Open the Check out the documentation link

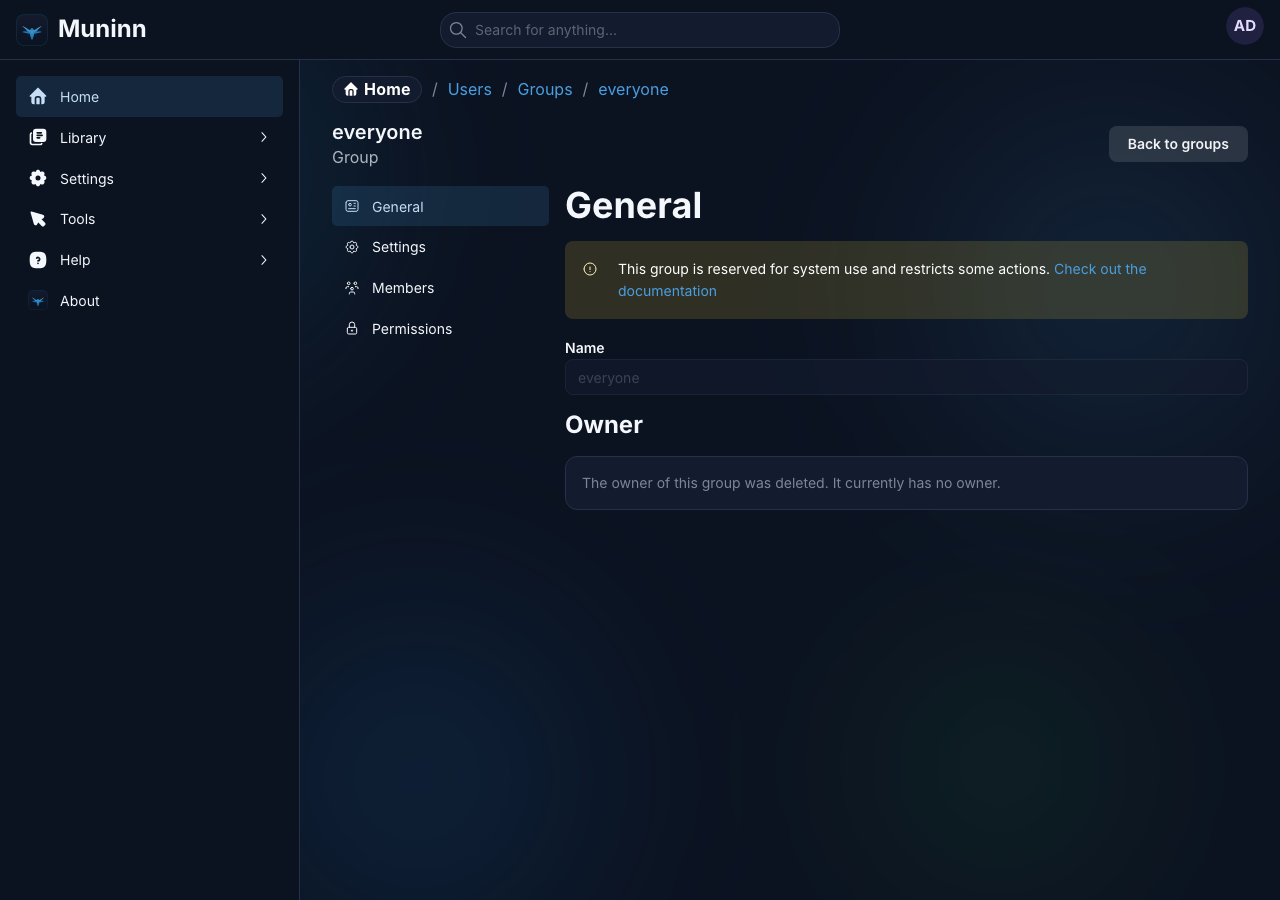tap(1100, 269)
